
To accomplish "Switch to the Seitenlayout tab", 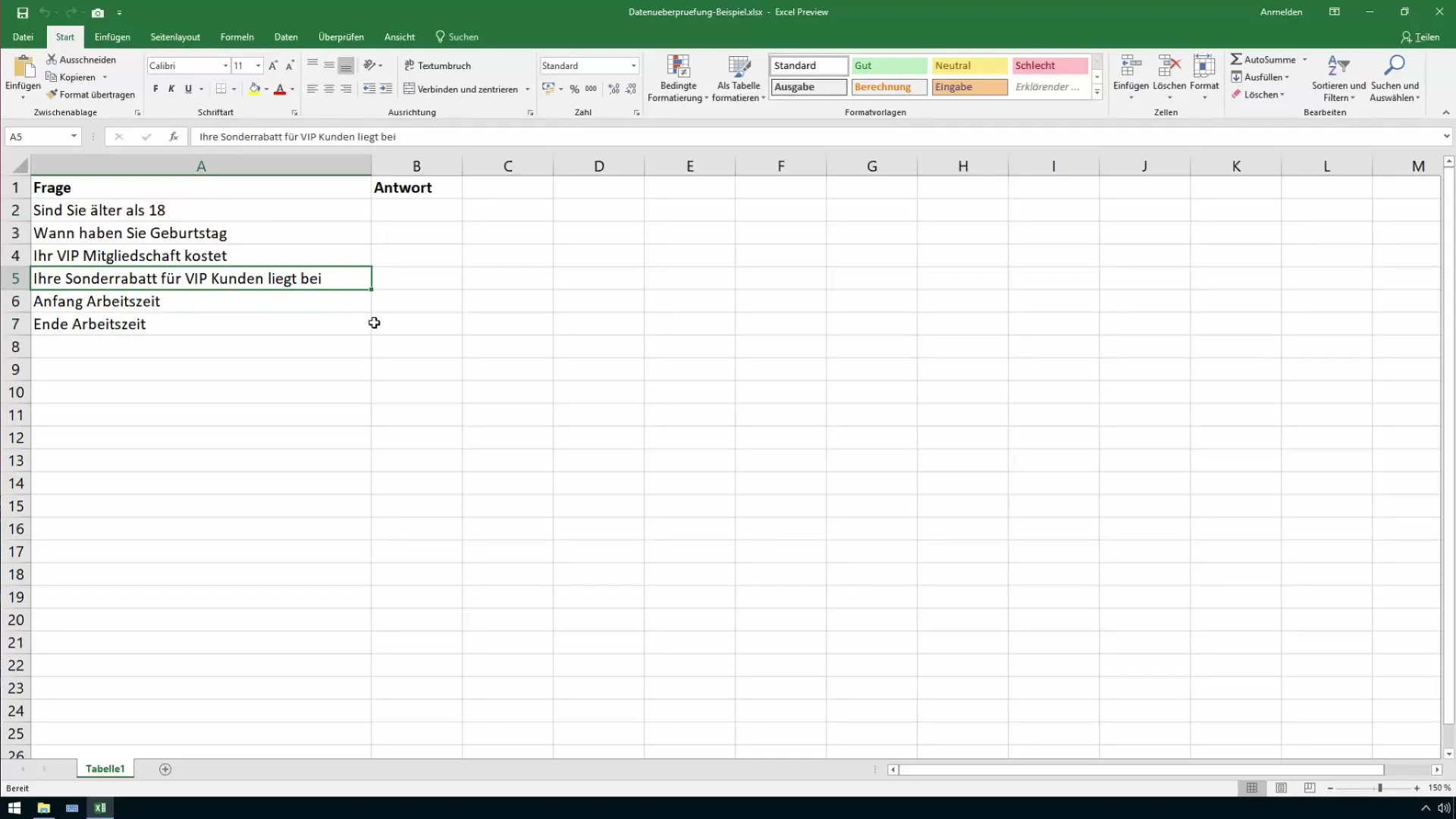I will pos(175,36).
